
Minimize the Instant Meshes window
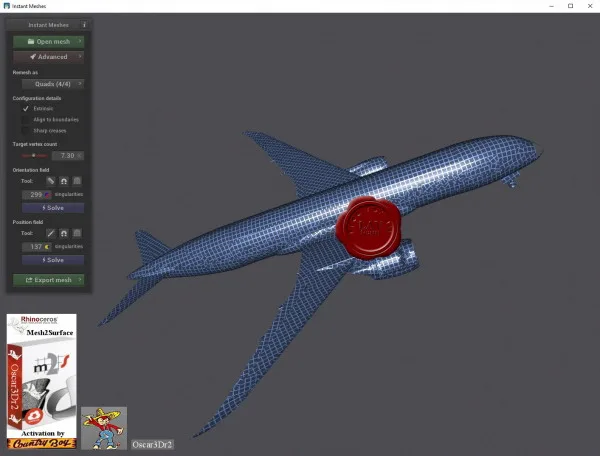(x=551, y=6)
